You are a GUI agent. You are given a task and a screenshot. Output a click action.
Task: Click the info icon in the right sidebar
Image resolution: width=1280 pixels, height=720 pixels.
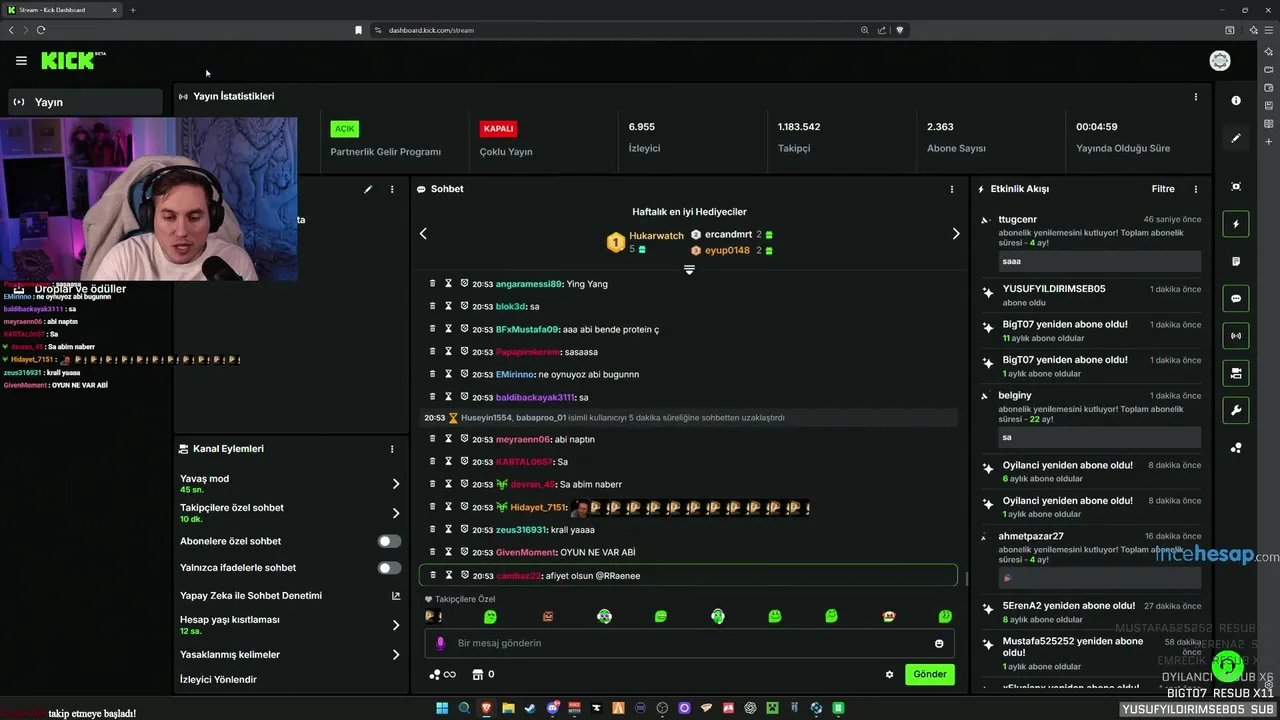[x=1236, y=101]
